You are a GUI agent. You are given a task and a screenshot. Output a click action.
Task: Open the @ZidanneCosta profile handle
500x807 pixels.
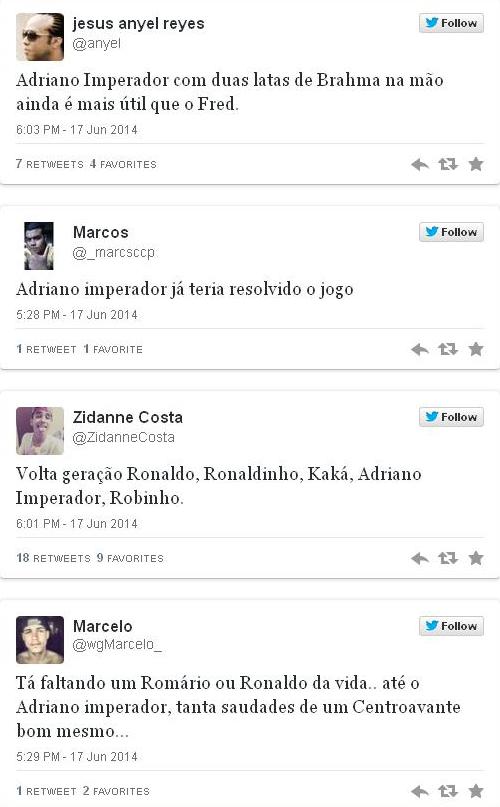click(124, 437)
